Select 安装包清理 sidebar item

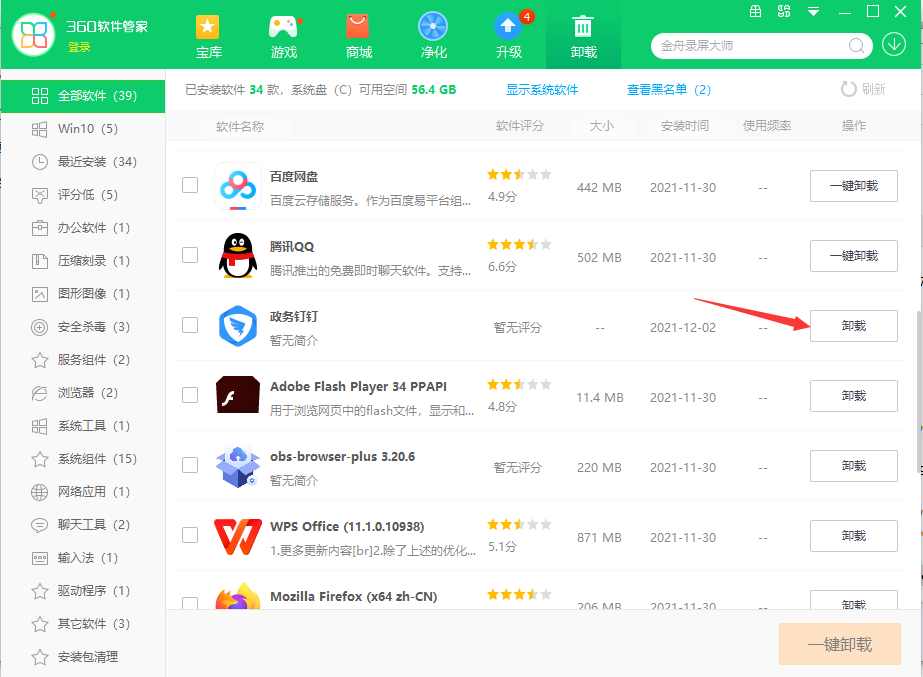pos(83,656)
